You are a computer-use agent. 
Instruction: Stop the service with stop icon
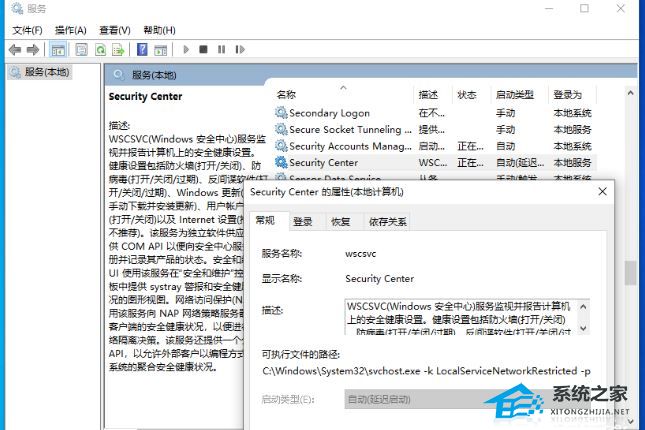[x=203, y=50]
